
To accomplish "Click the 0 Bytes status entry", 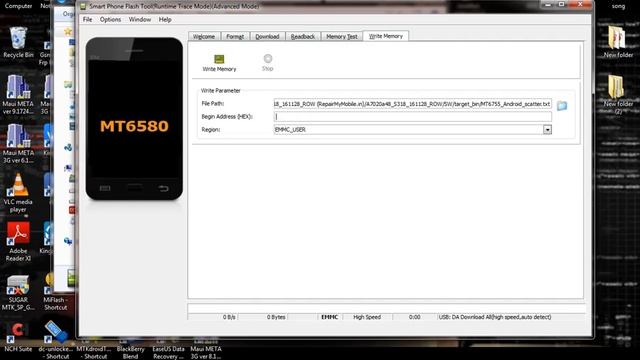I will click(x=276, y=317).
